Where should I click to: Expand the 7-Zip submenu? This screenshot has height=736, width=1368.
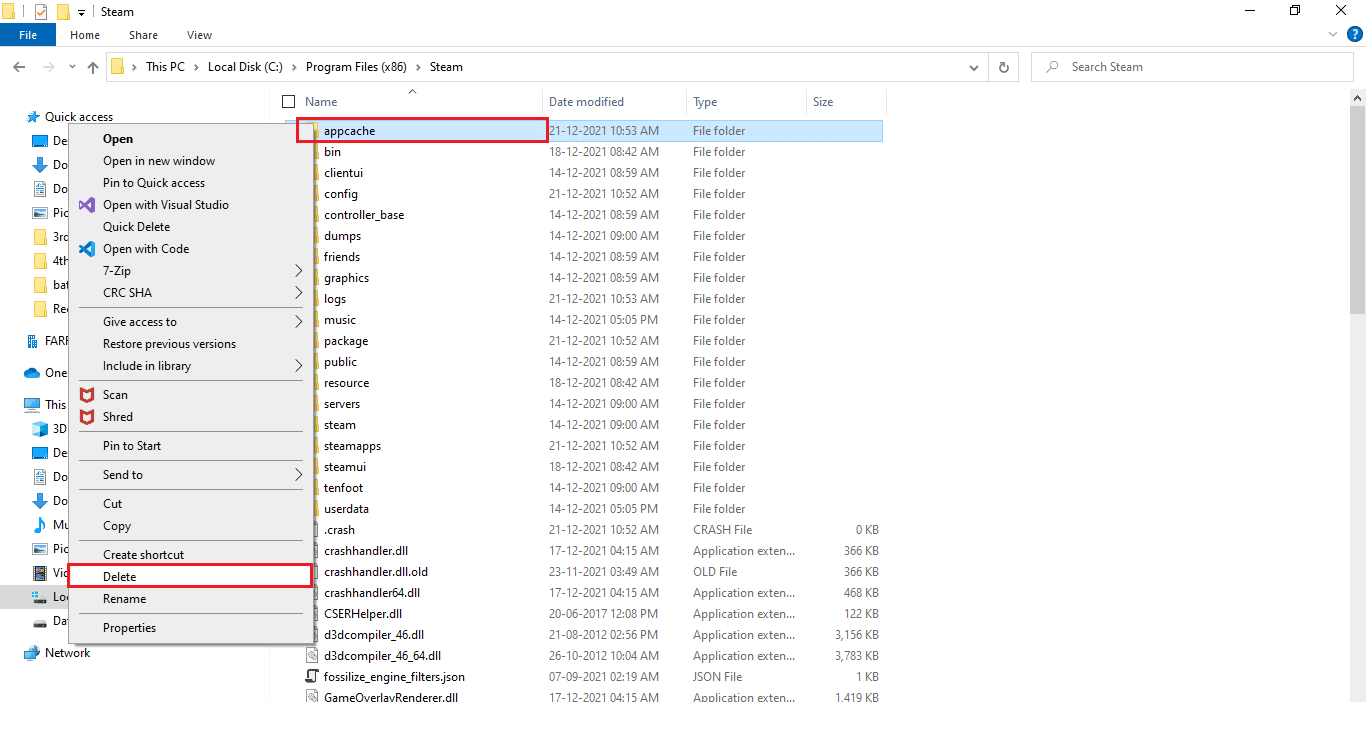point(117,270)
